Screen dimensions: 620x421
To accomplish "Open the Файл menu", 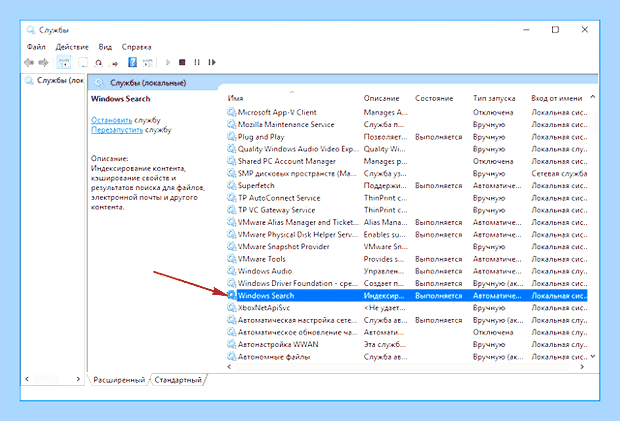I will click(36, 47).
